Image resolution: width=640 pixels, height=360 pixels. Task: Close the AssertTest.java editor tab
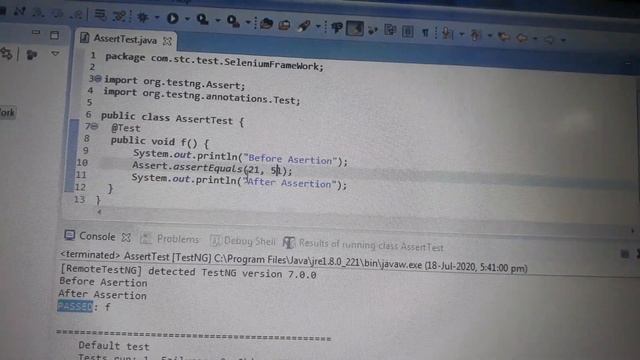pyautogui.click(x=167, y=41)
